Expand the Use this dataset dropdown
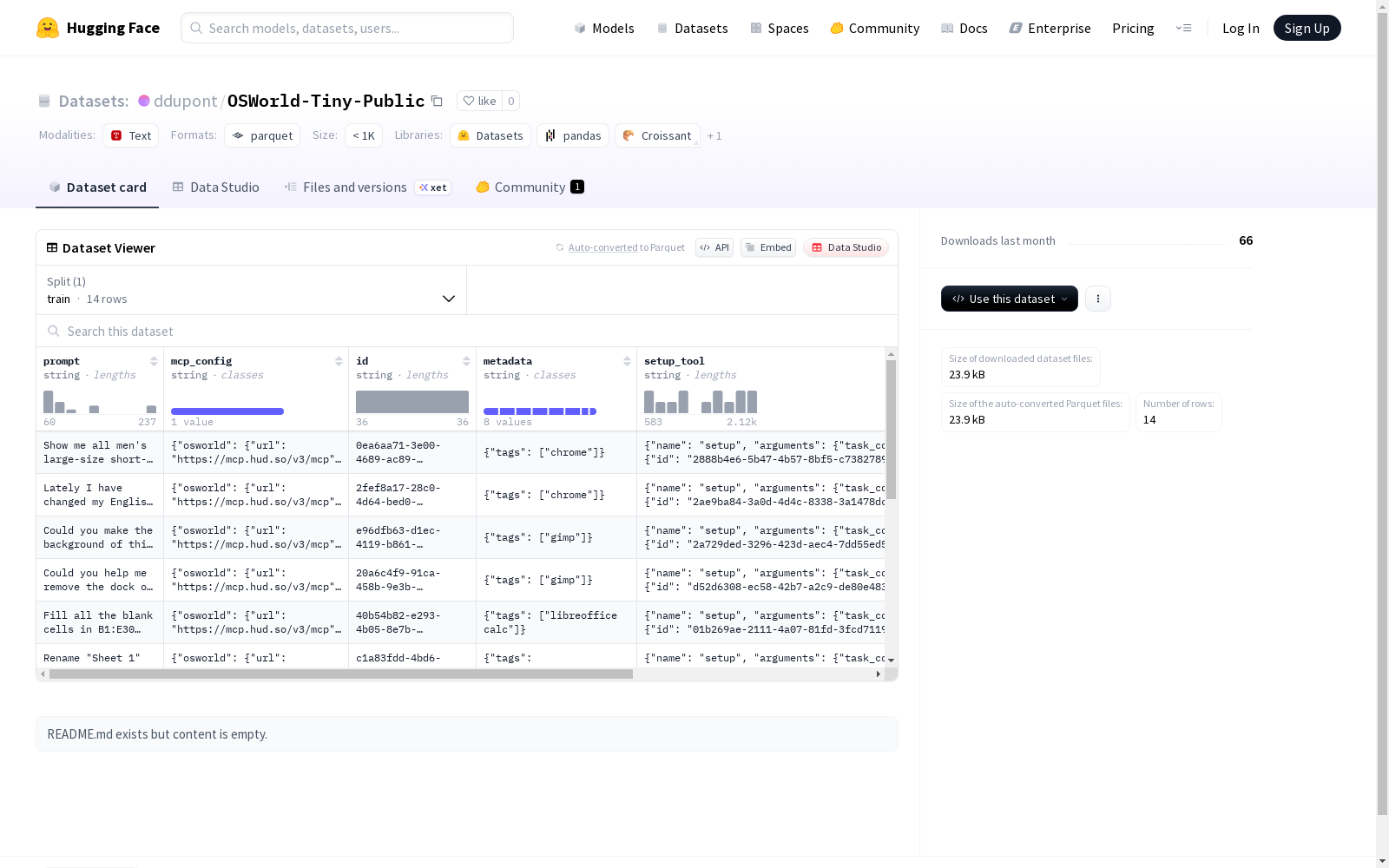The width and height of the screenshot is (1389, 868). (1010, 299)
